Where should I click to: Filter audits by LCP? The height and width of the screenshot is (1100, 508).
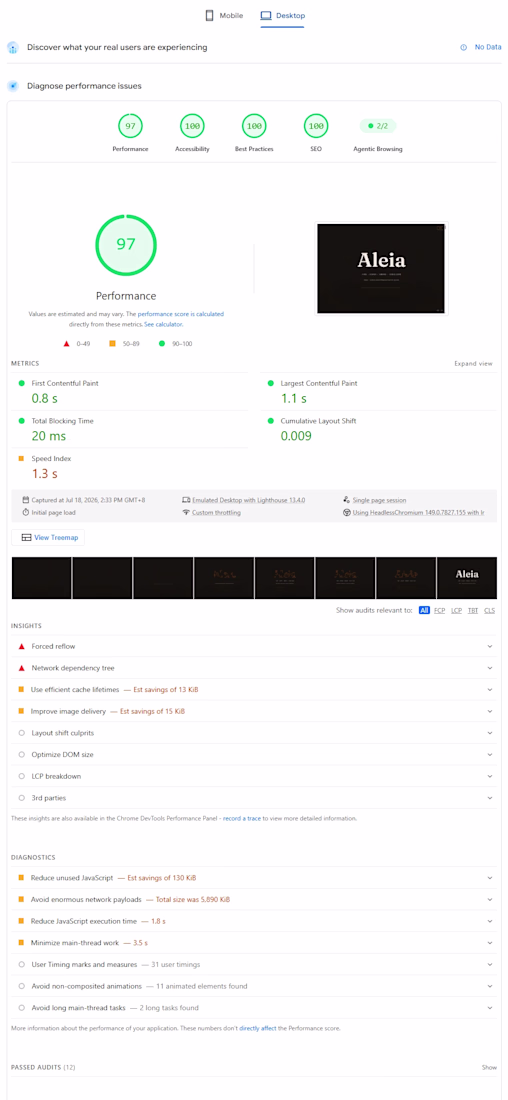pyautogui.click(x=457, y=610)
